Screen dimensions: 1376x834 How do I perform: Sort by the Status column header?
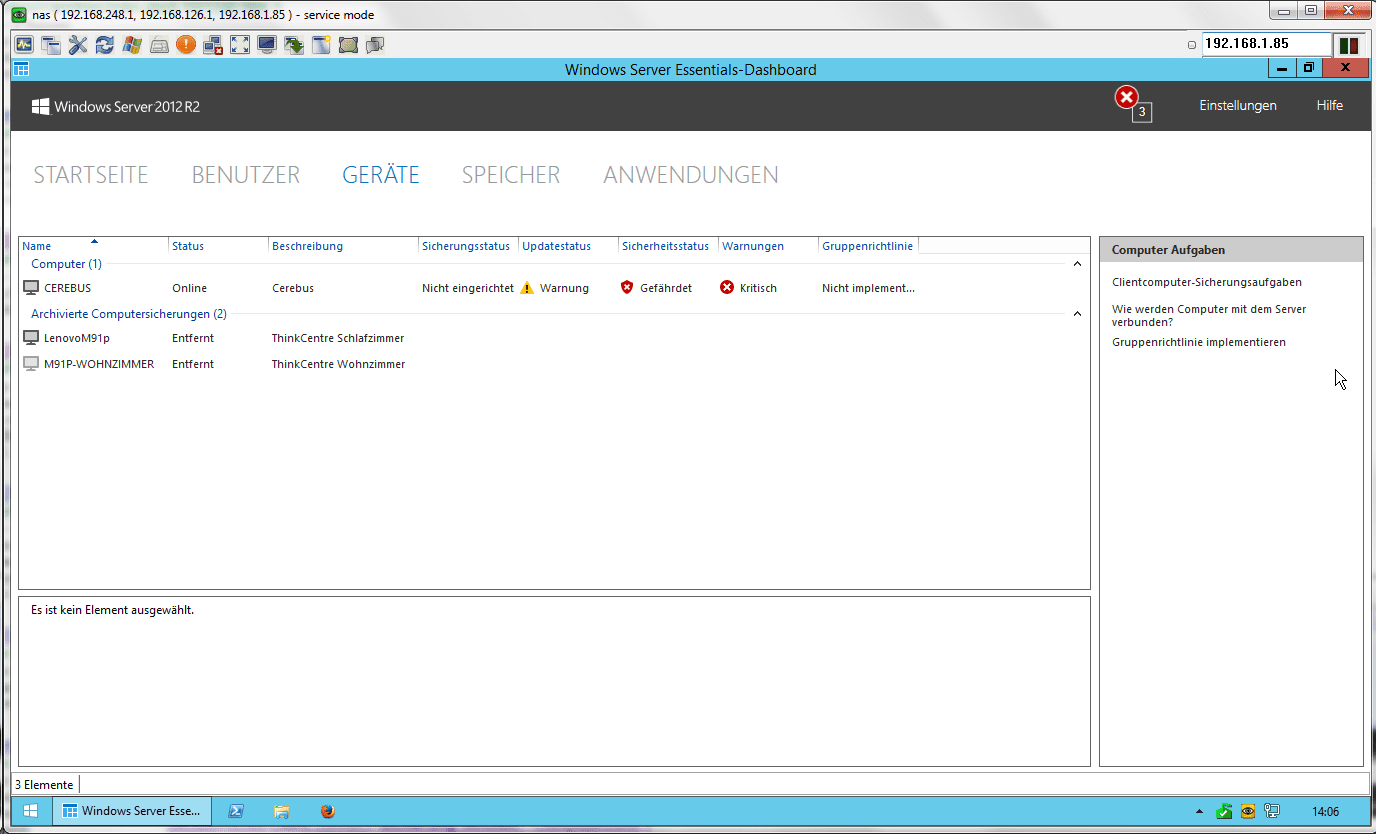coord(219,246)
